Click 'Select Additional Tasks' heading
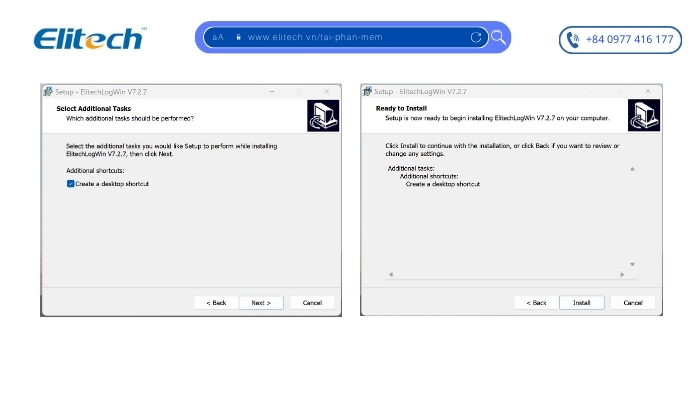 [94, 108]
